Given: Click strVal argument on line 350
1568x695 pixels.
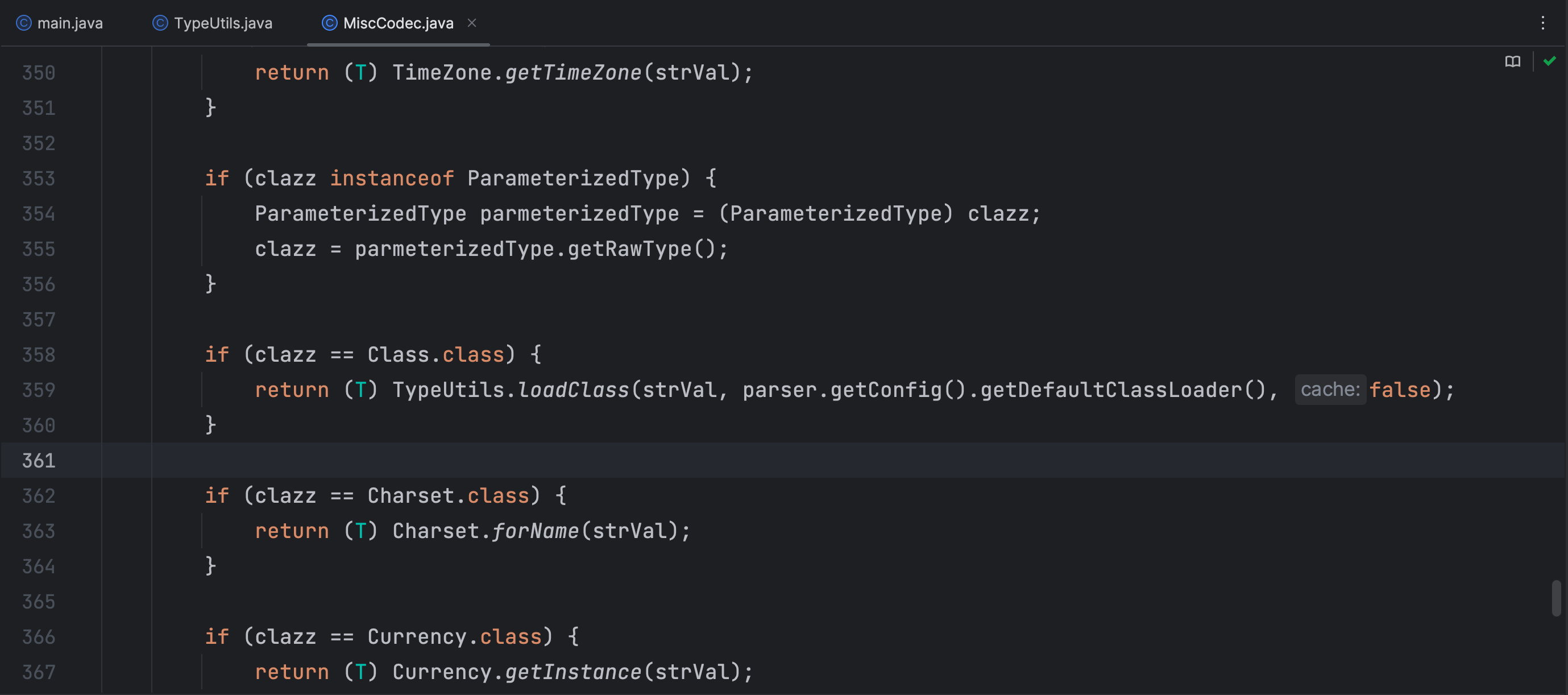Looking at the screenshot, I should [691, 73].
